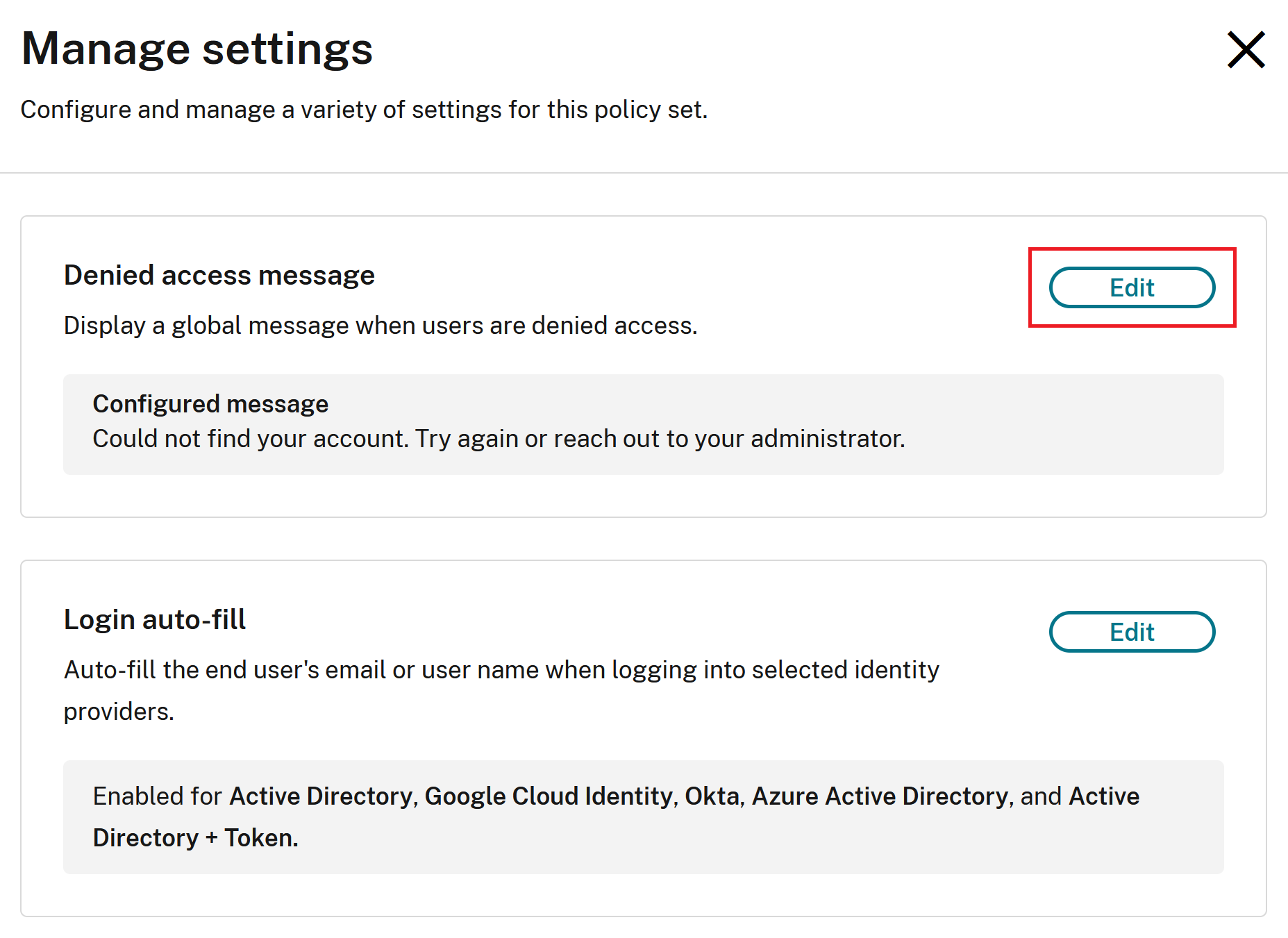The width and height of the screenshot is (1288, 938).
Task: Close the Manage settings panel
Action: point(1246,50)
